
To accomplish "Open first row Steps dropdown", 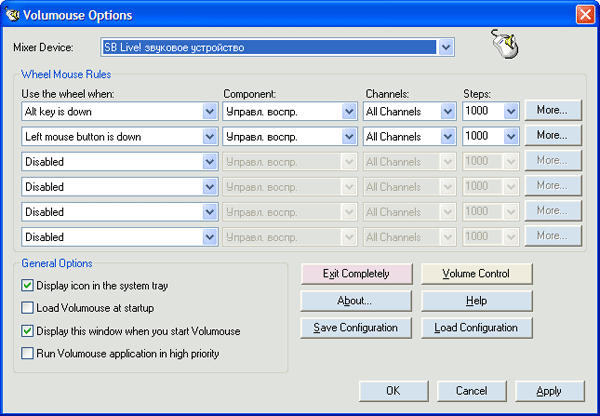I will (x=510, y=112).
